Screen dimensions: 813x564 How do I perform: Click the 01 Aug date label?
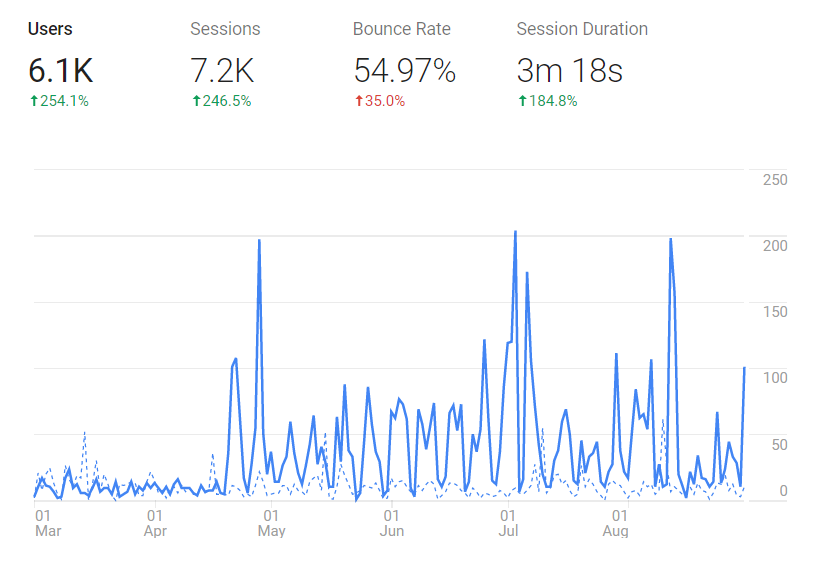point(616,523)
